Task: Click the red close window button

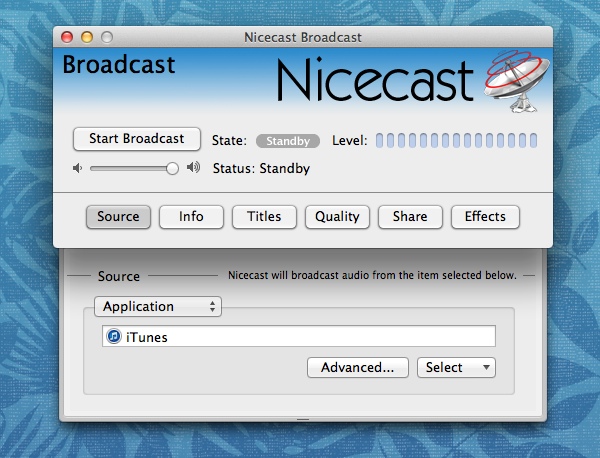Action: coord(67,37)
